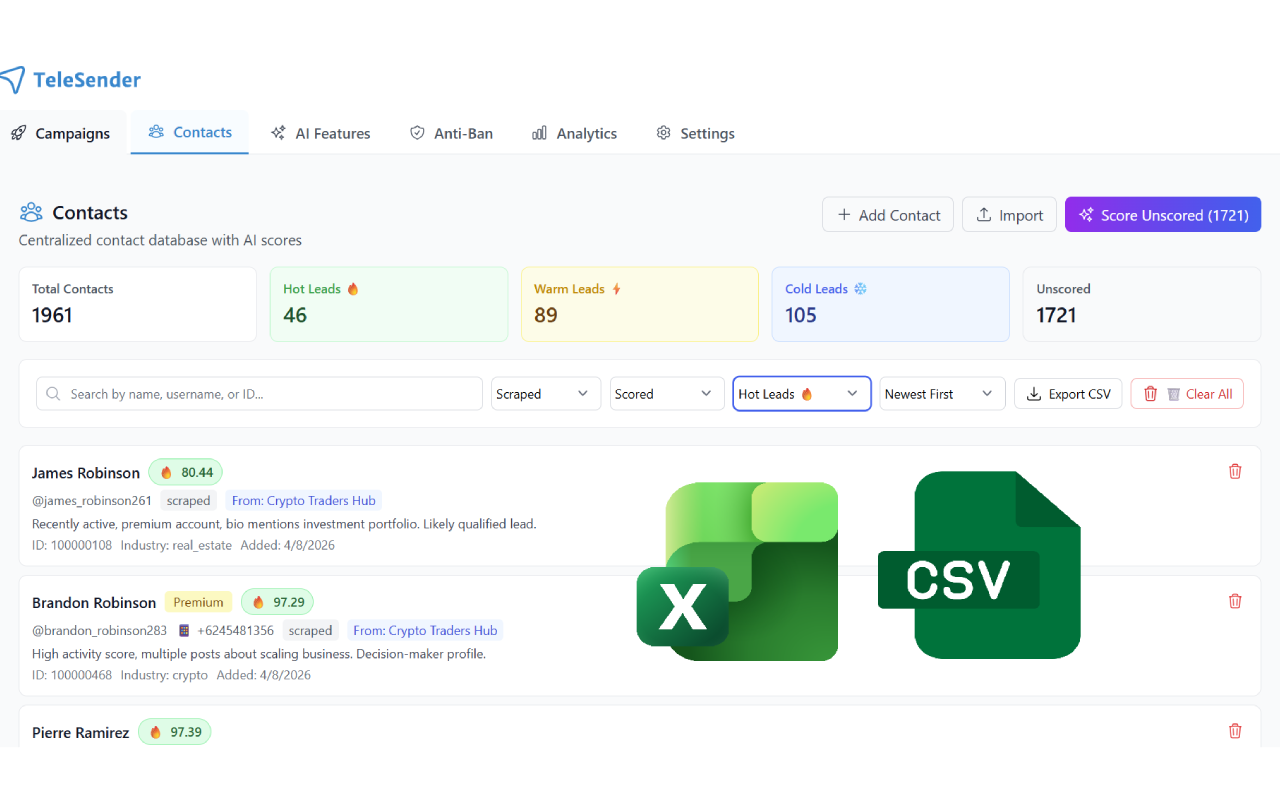The width and height of the screenshot is (1280, 800).
Task: Expand the Scored status dropdown
Action: click(x=666, y=394)
